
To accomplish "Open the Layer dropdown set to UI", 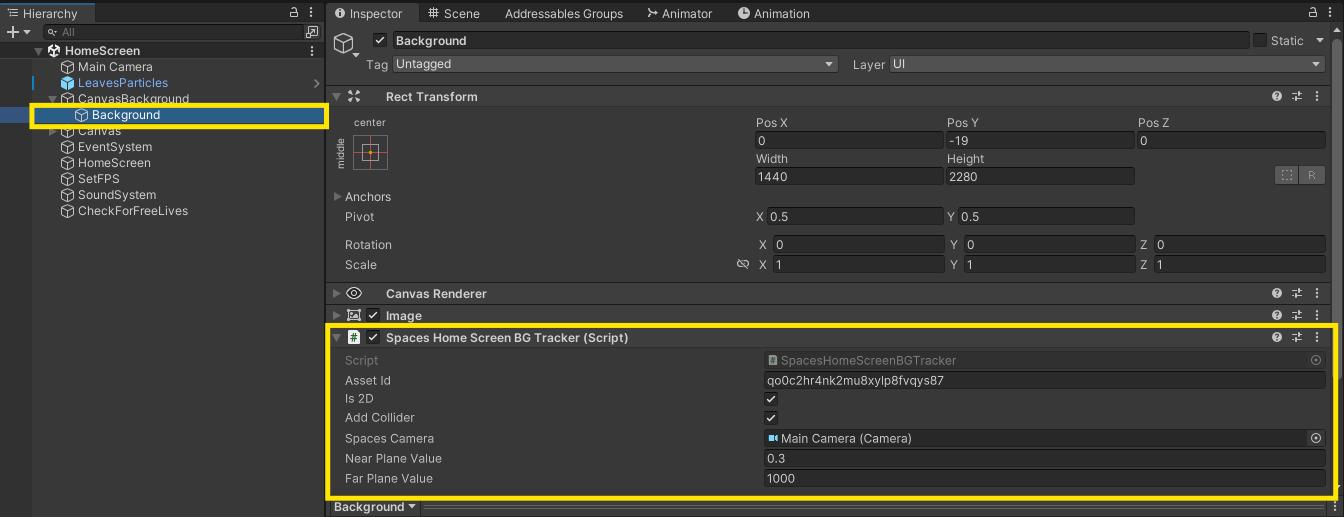I will tap(1107, 64).
